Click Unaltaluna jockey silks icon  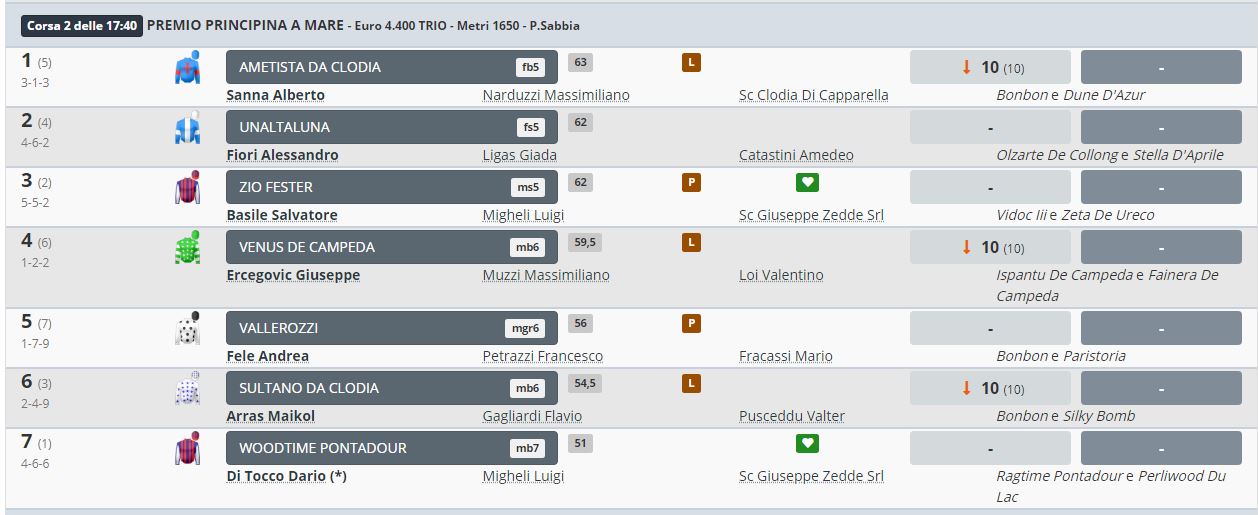[187, 128]
